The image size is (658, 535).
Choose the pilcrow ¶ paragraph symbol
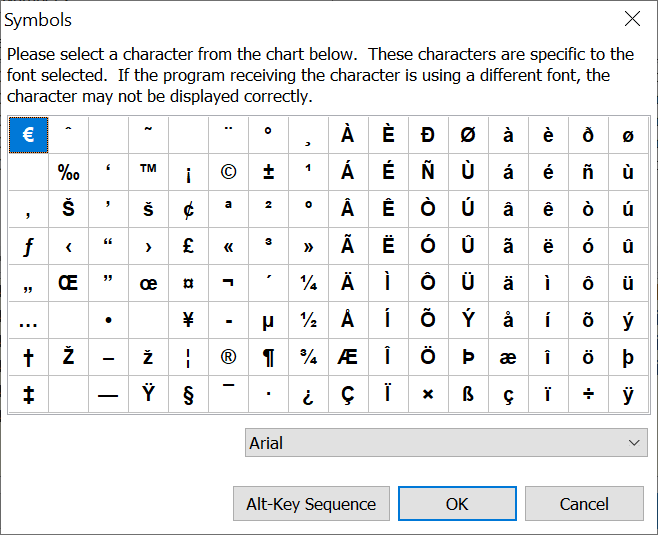click(x=268, y=357)
